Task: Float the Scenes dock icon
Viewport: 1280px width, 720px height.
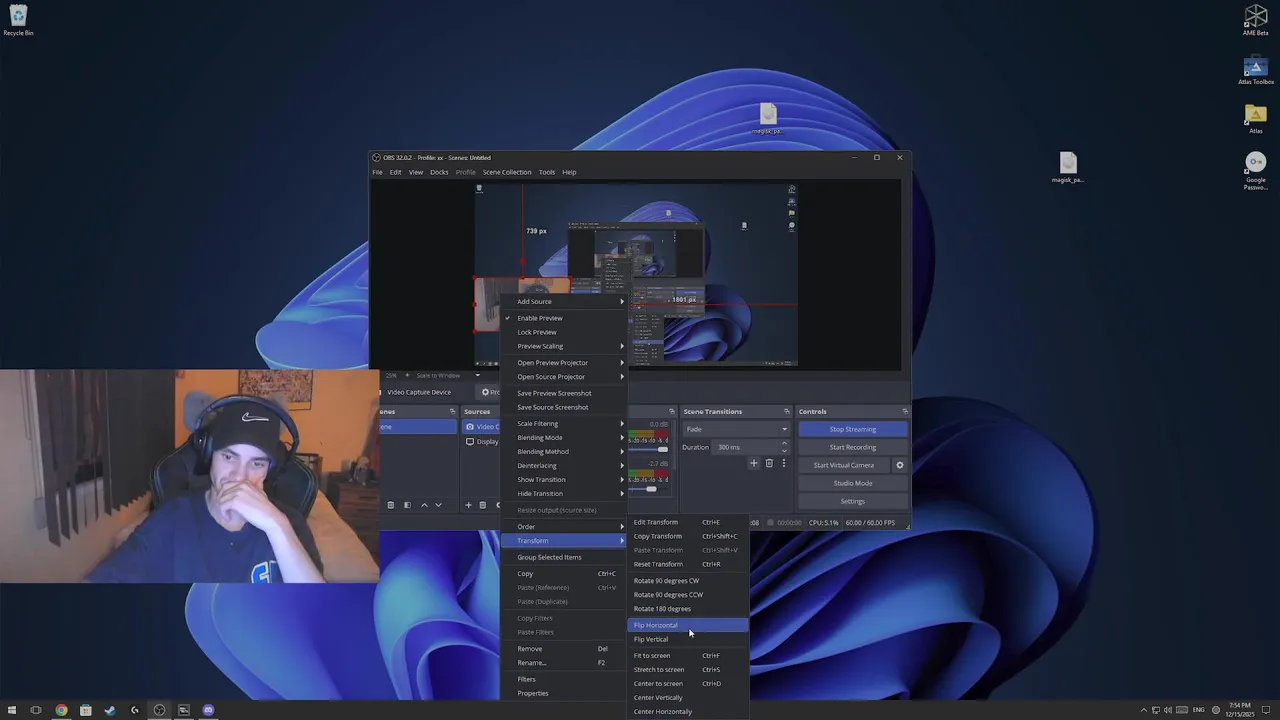Action: point(452,411)
